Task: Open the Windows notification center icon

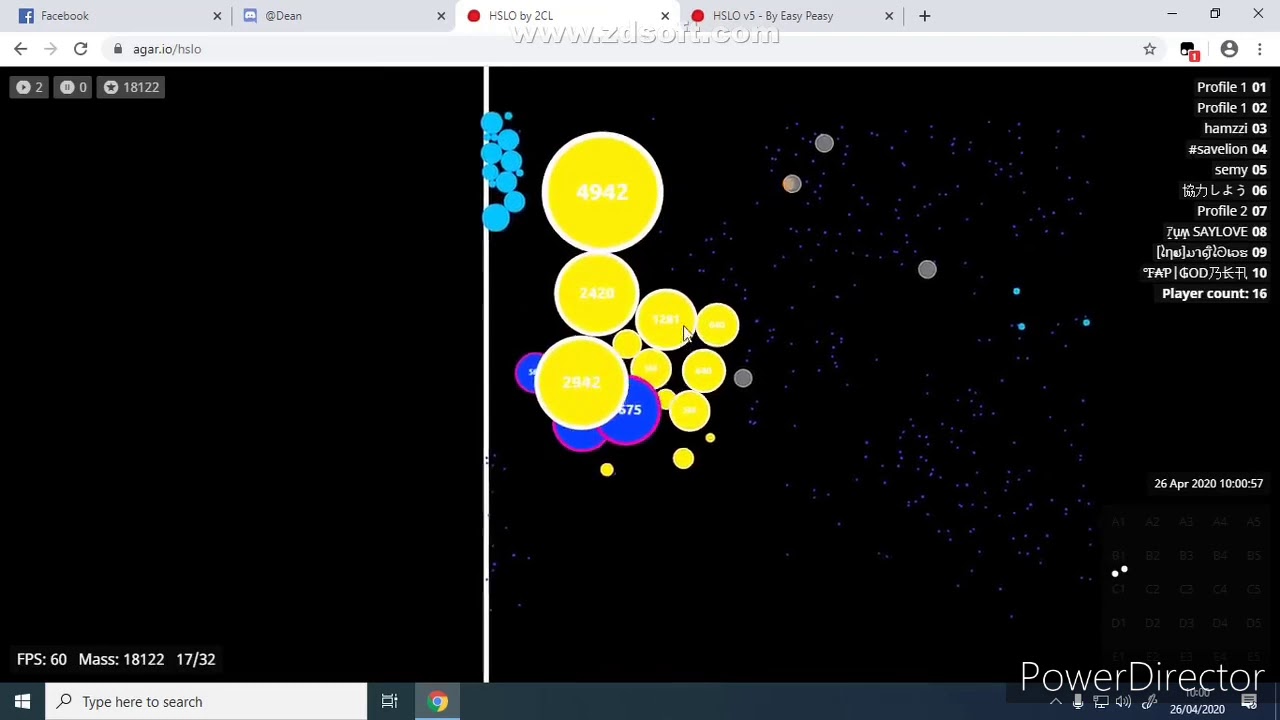Action: pyautogui.click(x=1249, y=702)
